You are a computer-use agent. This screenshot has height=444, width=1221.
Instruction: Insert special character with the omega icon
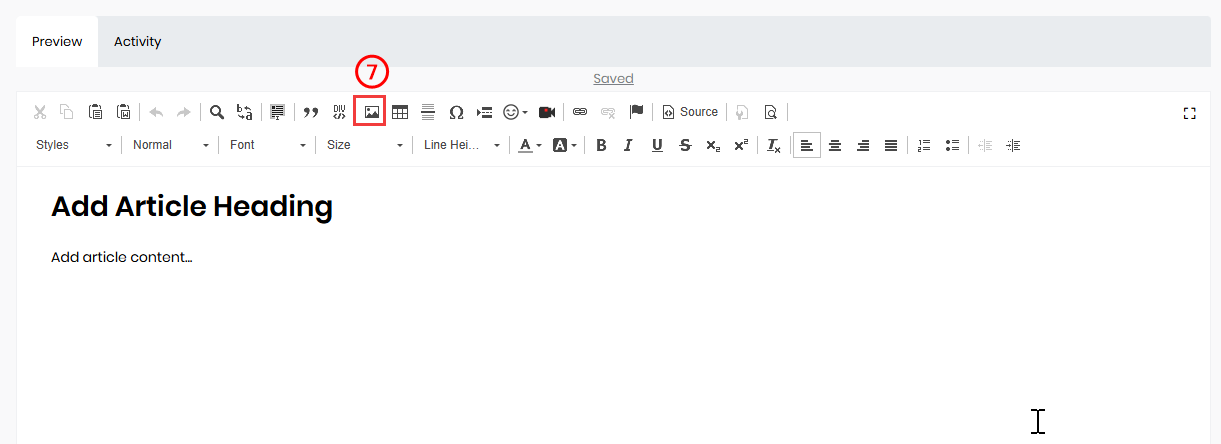pos(456,112)
